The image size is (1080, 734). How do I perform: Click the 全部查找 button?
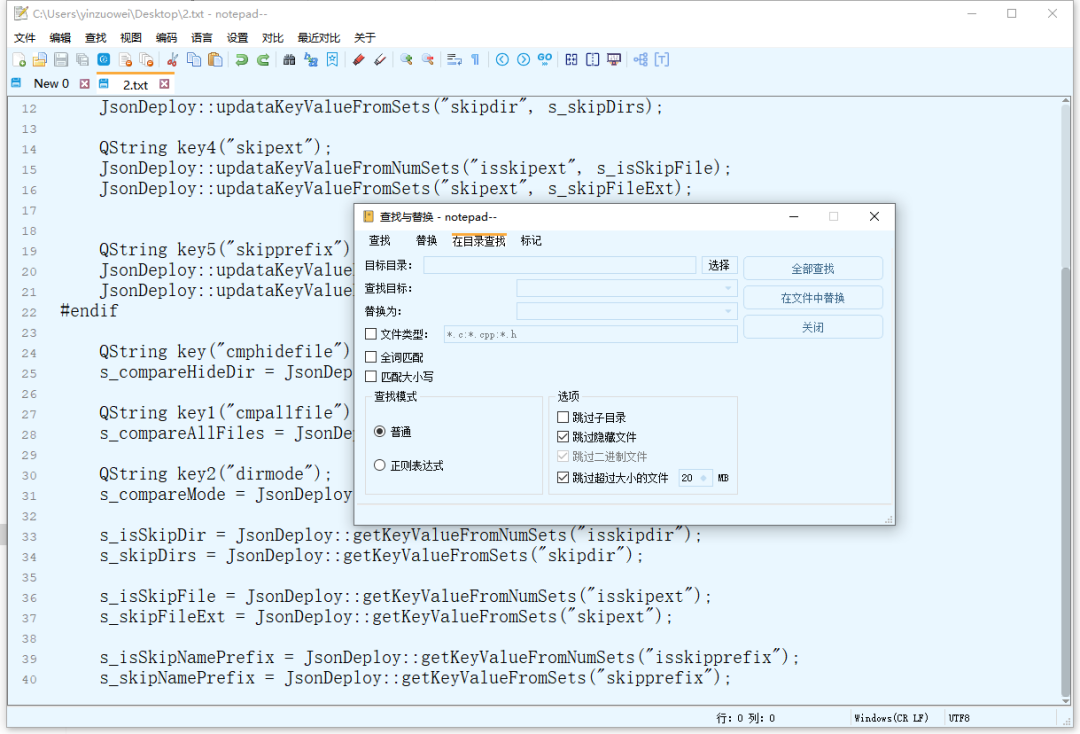pos(813,268)
